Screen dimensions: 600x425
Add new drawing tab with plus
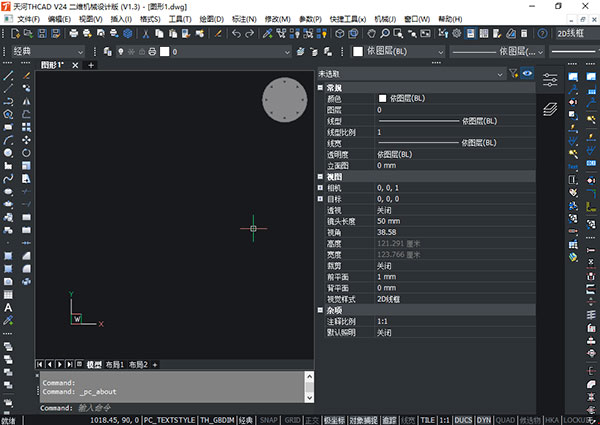coord(90,65)
